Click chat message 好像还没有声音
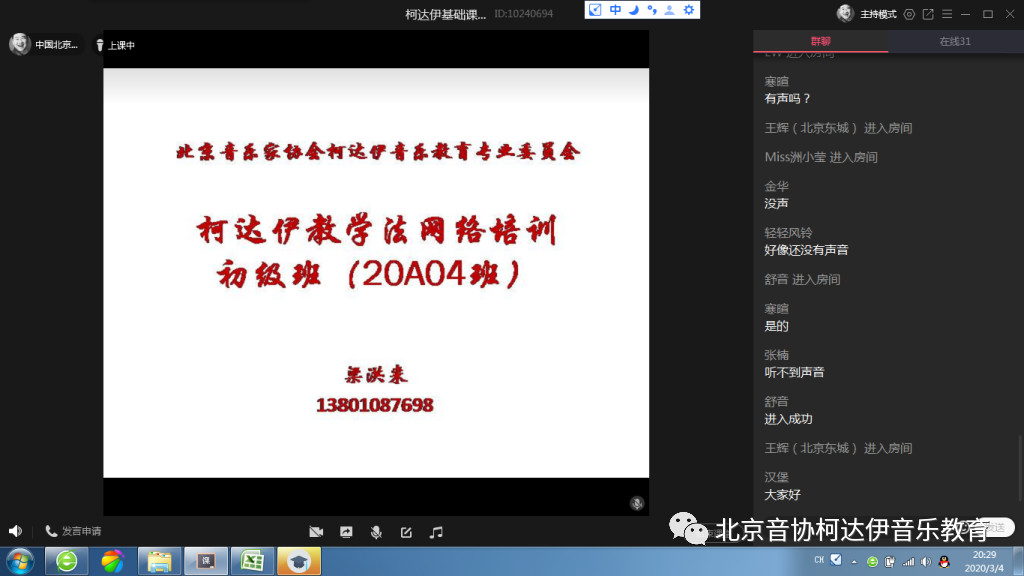The image size is (1024, 576). (x=806, y=250)
